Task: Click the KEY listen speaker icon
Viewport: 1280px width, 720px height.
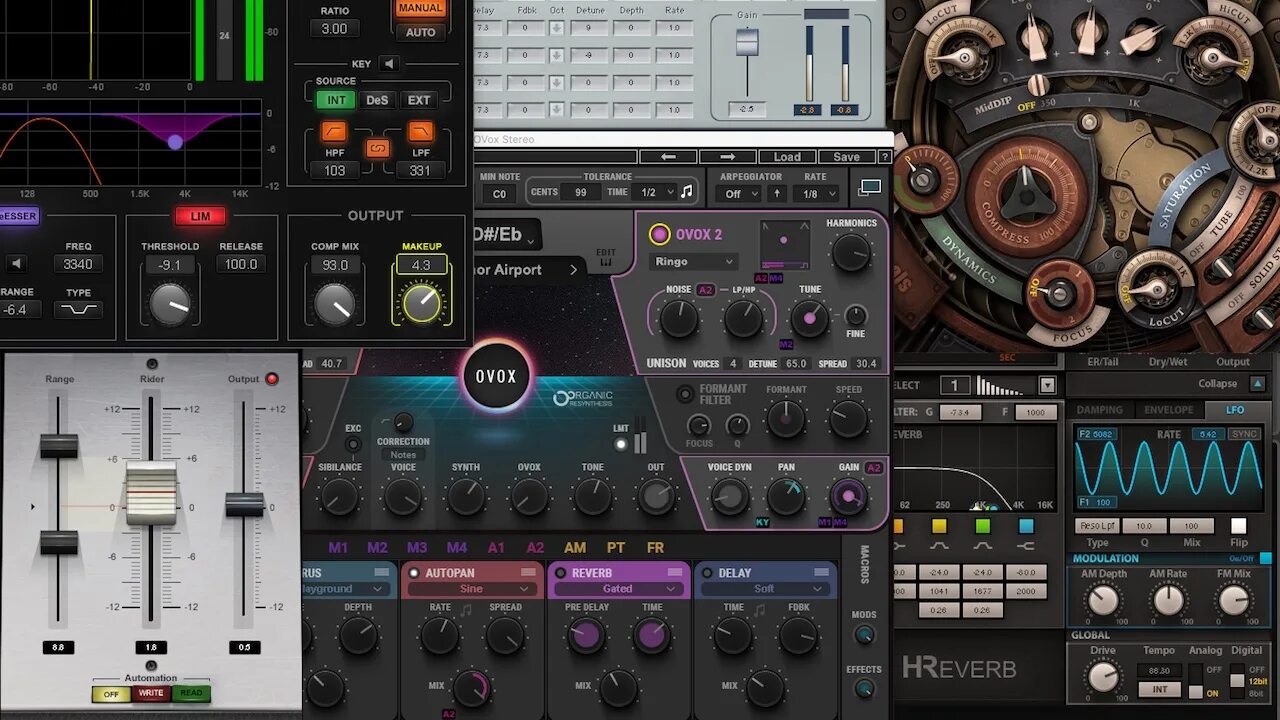Action: [388, 64]
